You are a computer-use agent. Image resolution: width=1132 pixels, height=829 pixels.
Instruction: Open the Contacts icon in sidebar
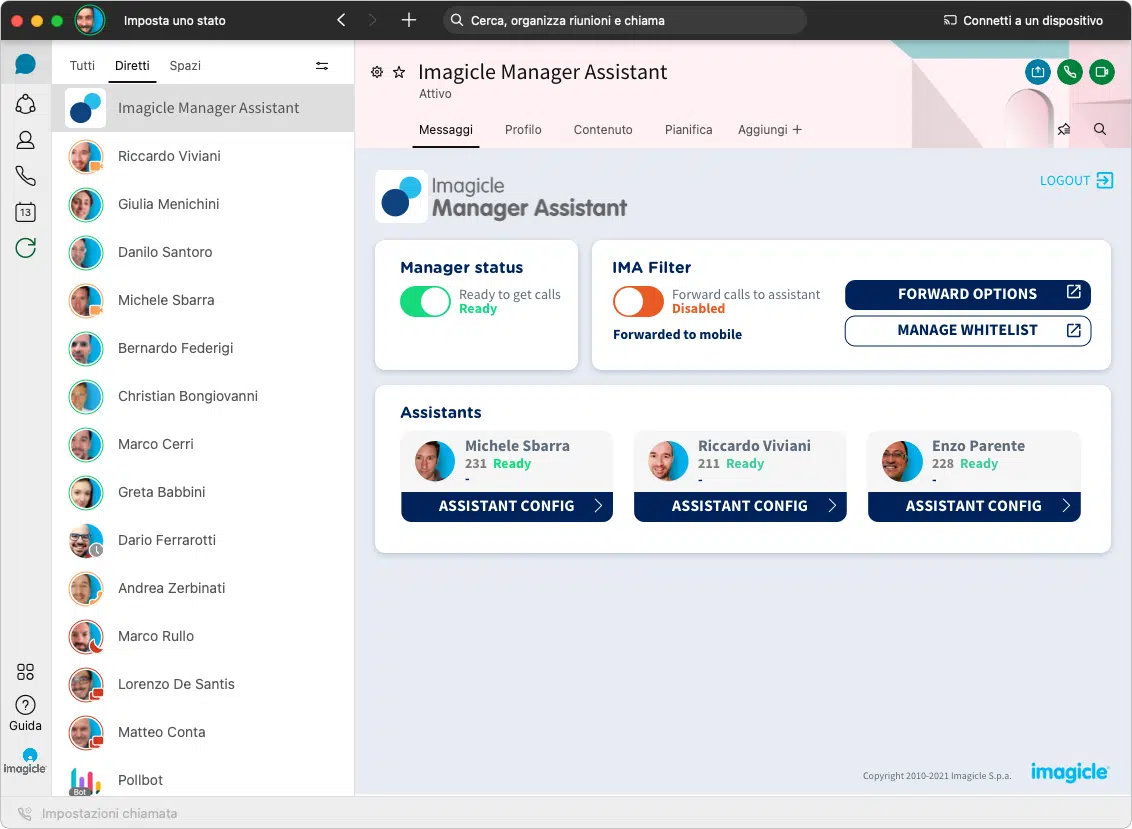tap(26, 141)
